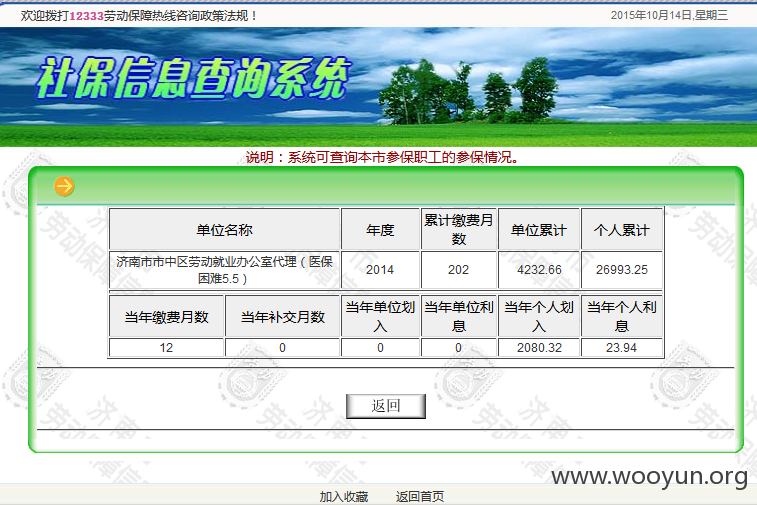Viewport: 757px width, 505px height.
Task: Click the employer name cell 济南市市中区劳动就业办公室代理
Action: pos(224,270)
